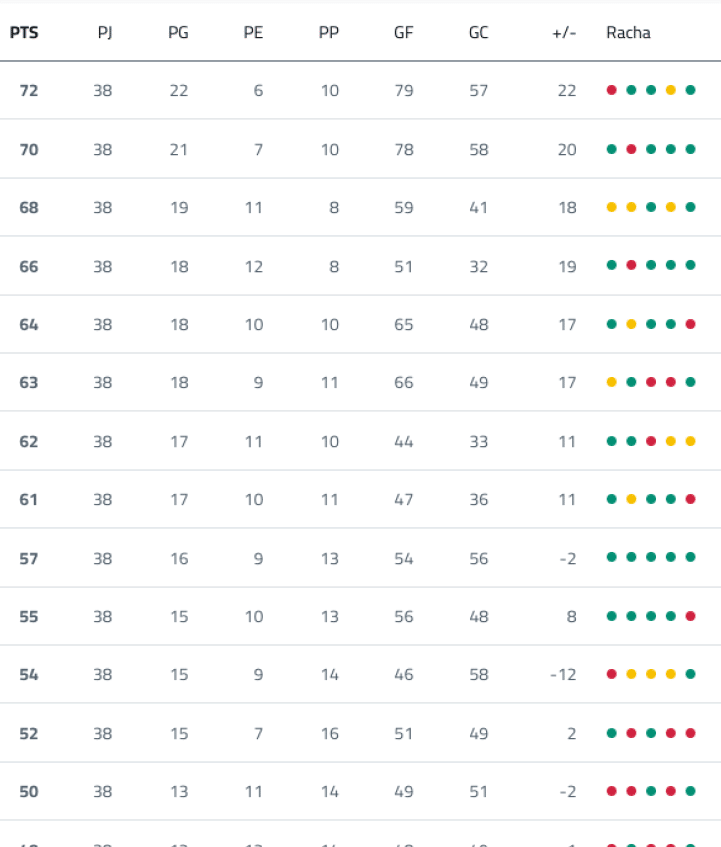The image size is (721, 847).
Task: Click the GF column header
Action: 403,33
